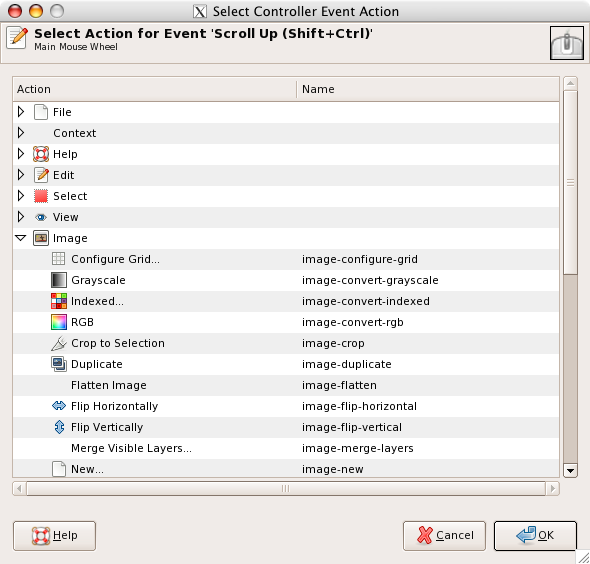Expand the File action group
This screenshot has width=590, height=564.
point(21,112)
